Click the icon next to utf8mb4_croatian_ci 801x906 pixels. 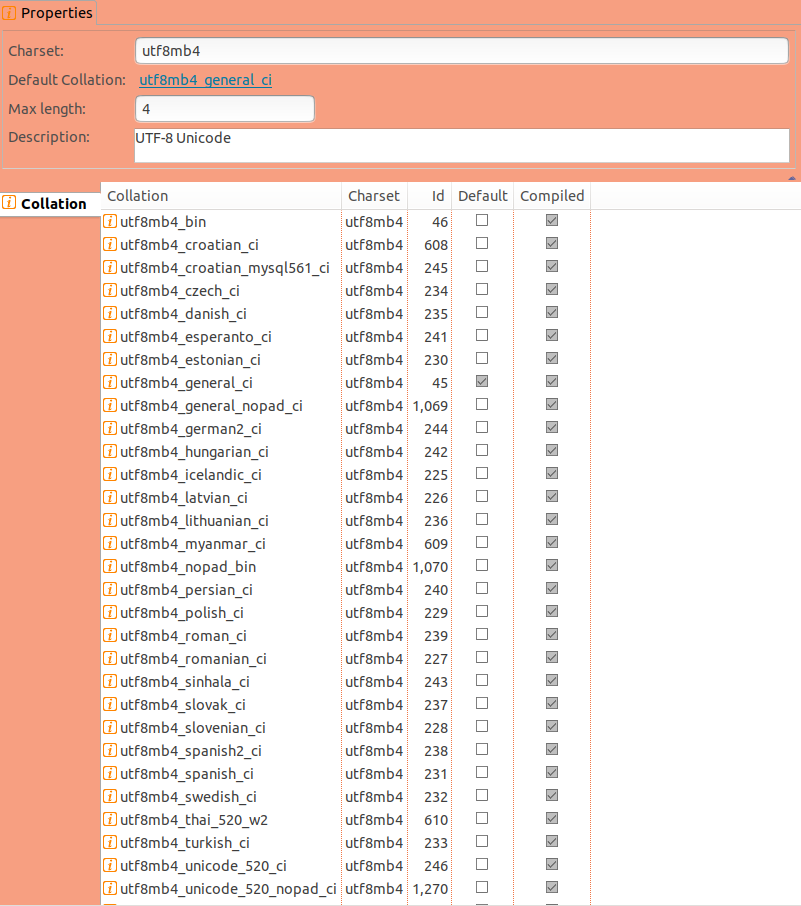point(110,244)
